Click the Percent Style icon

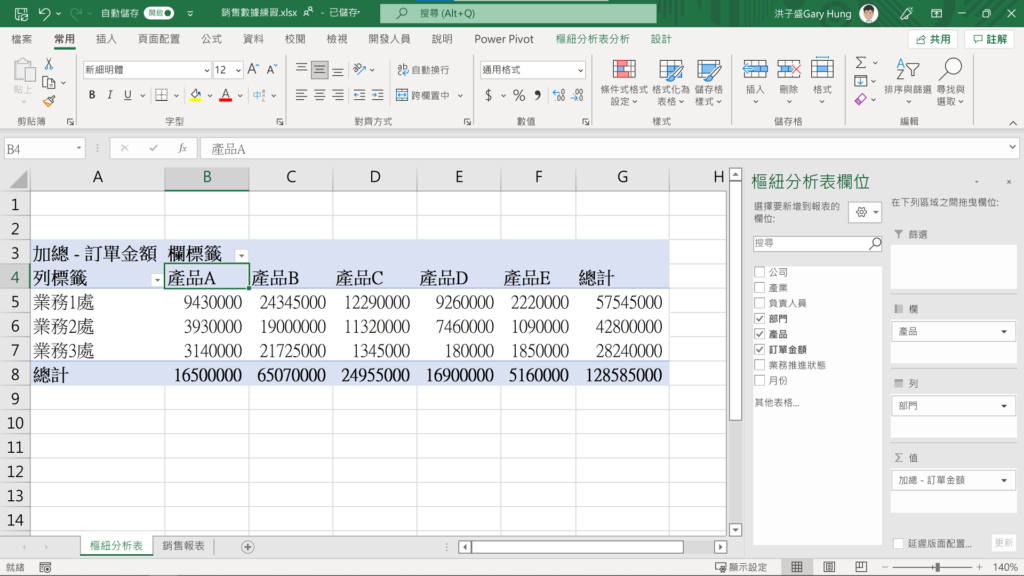[x=519, y=95]
